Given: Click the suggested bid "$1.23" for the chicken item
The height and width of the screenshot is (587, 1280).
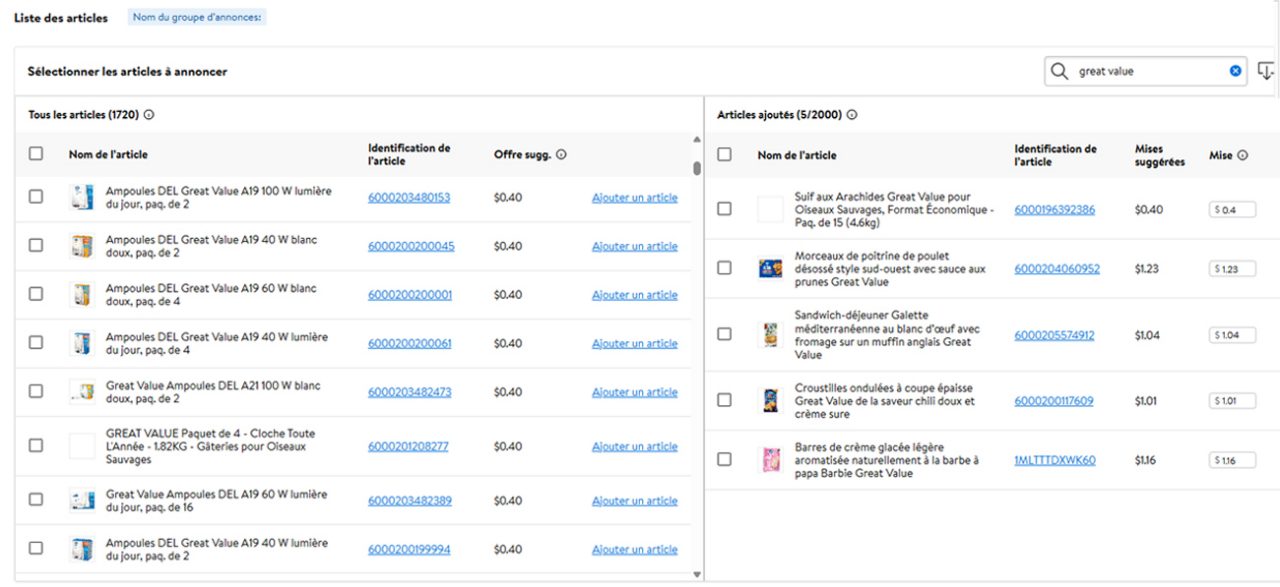Looking at the screenshot, I should tap(1148, 268).
